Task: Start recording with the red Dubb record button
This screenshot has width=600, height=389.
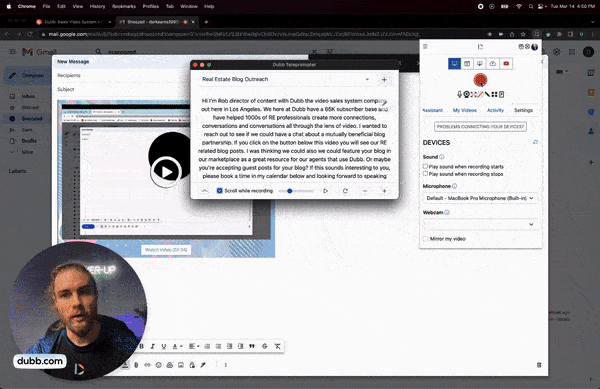Action: (x=480, y=80)
